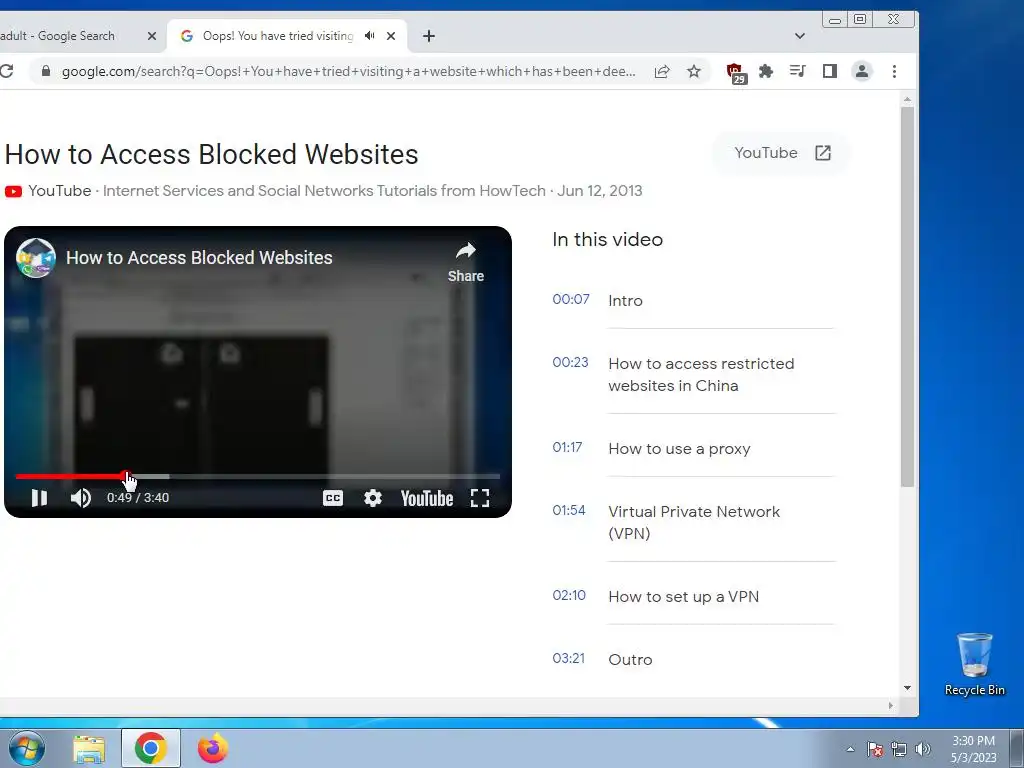The height and width of the screenshot is (768, 1024).
Task: Close the 'Oops!' tab
Action: (391, 36)
